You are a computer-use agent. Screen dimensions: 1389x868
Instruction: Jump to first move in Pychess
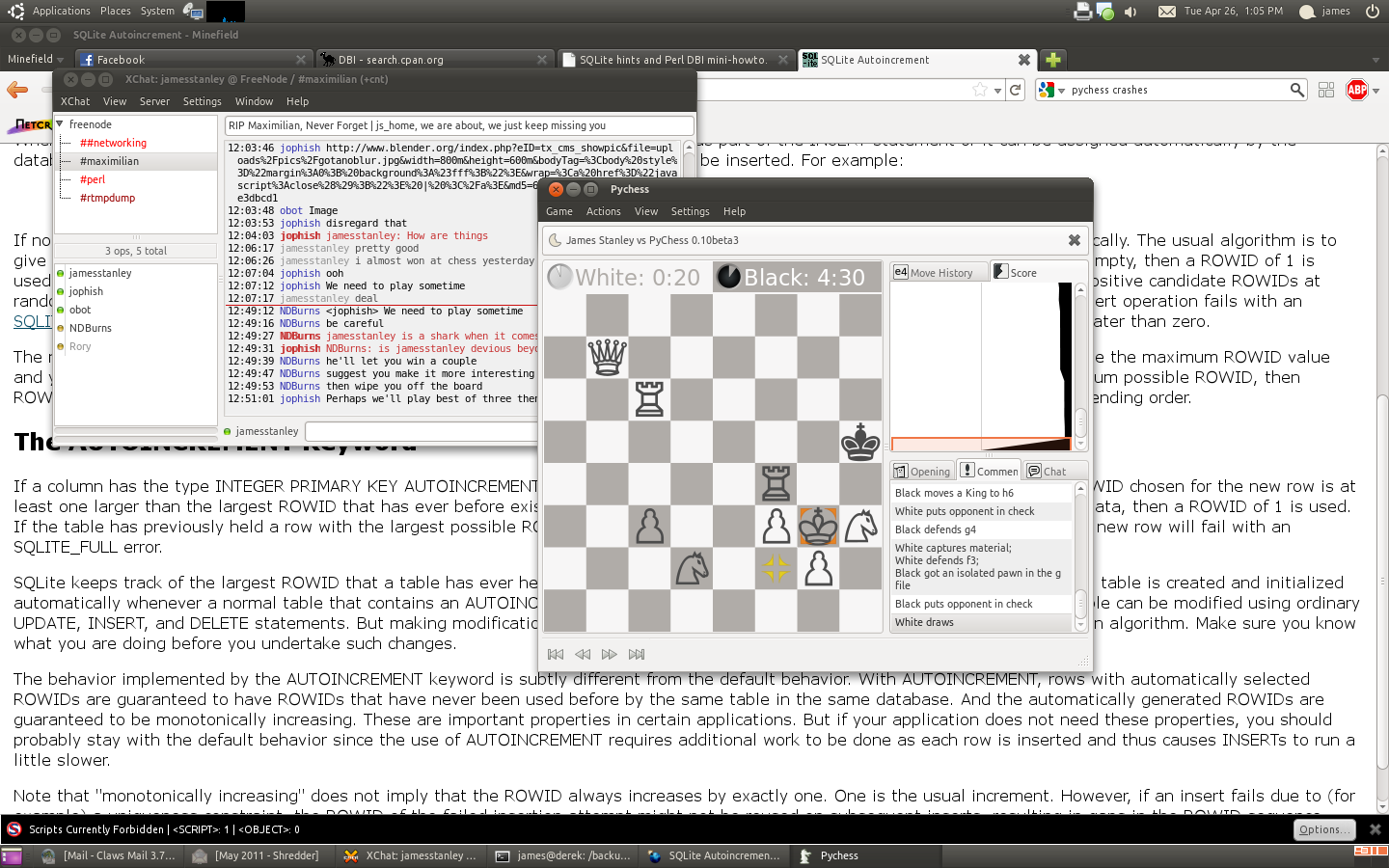(x=556, y=654)
